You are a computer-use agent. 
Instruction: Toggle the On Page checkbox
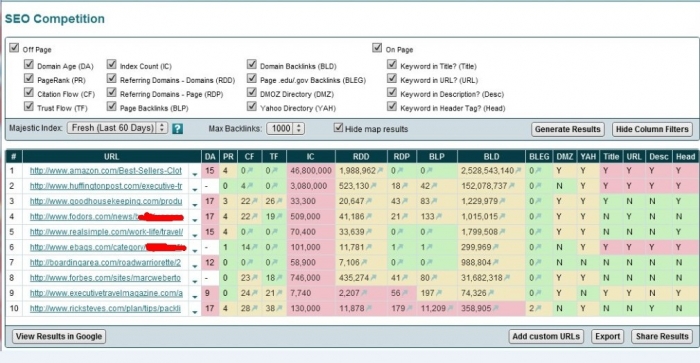point(377,47)
